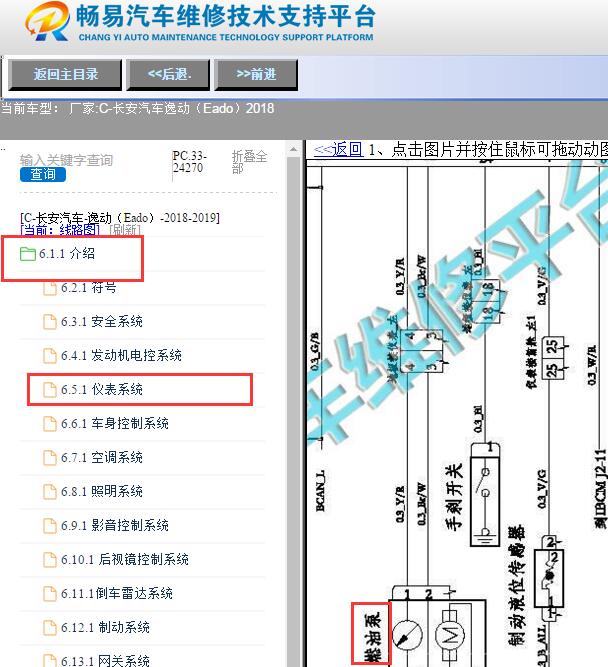The height and width of the screenshot is (667, 608).
Task: Go back with the <<后退 button
Action: point(168,74)
